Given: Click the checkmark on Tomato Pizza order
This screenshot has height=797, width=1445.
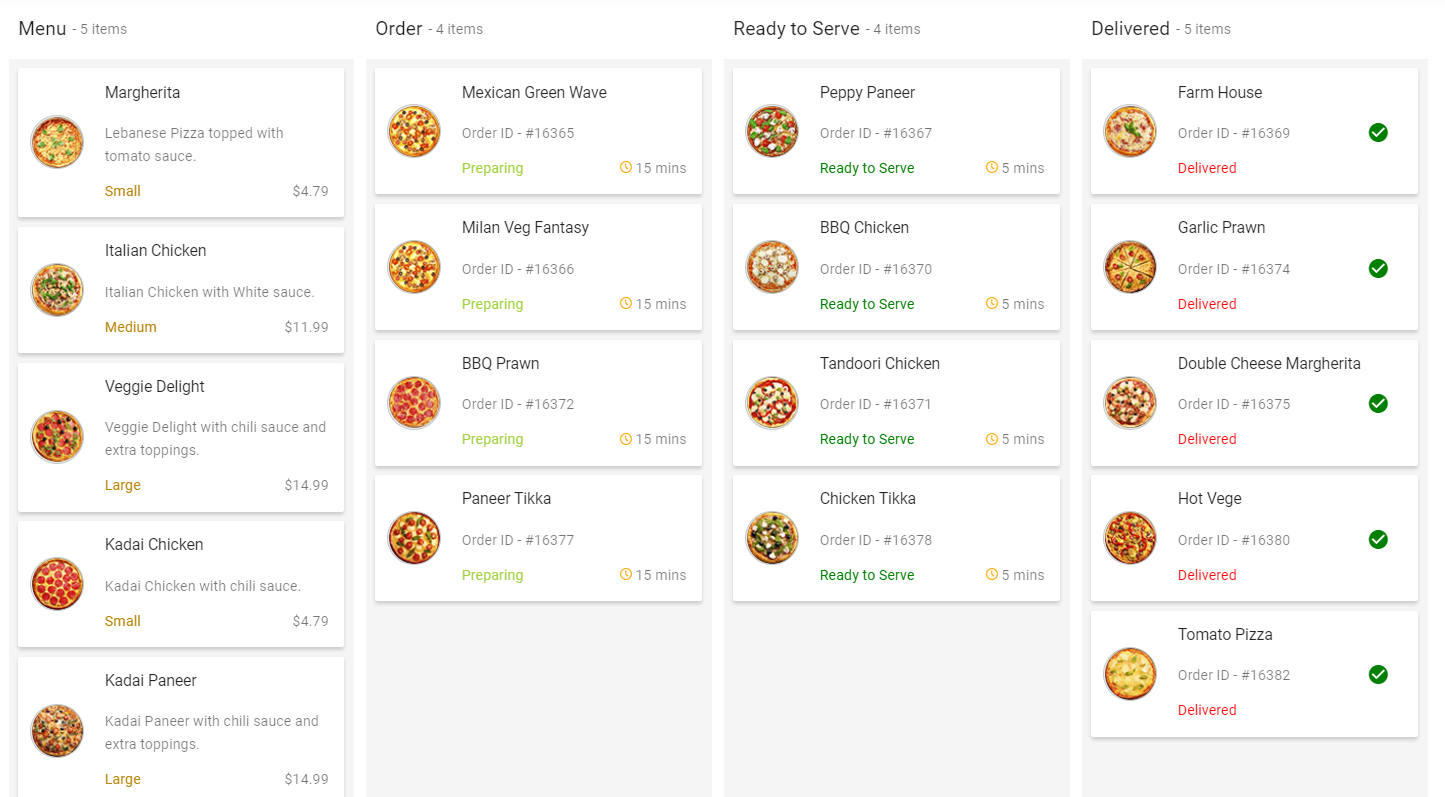Looking at the screenshot, I should click(x=1378, y=674).
